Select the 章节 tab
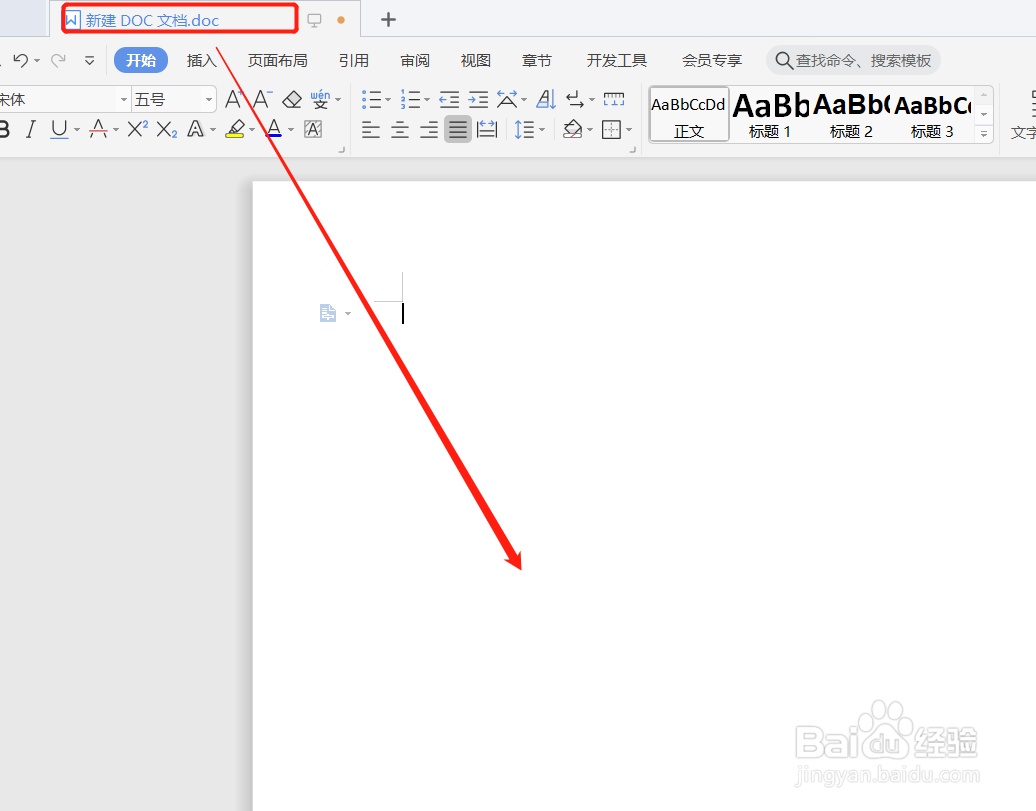 [x=536, y=61]
